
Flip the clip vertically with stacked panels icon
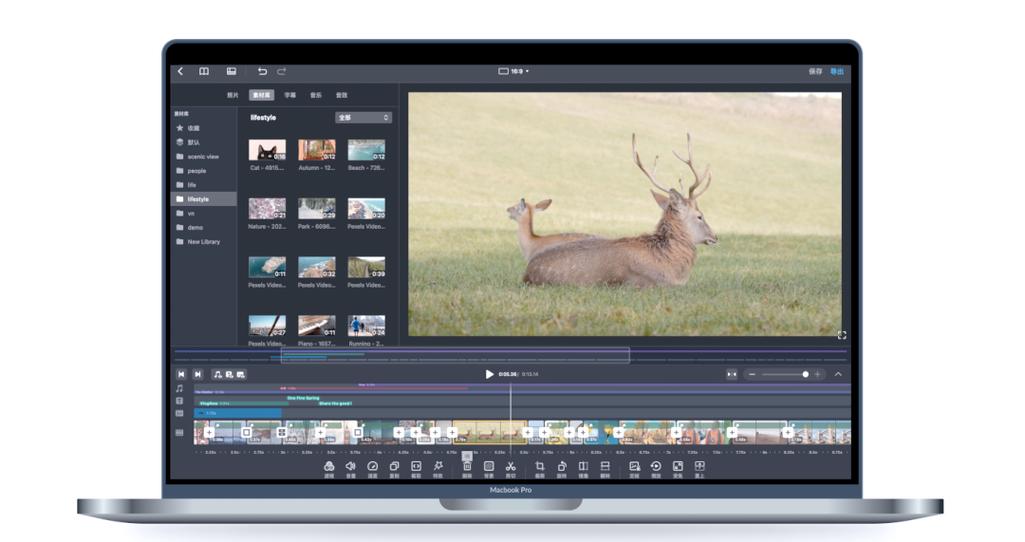coord(605,466)
